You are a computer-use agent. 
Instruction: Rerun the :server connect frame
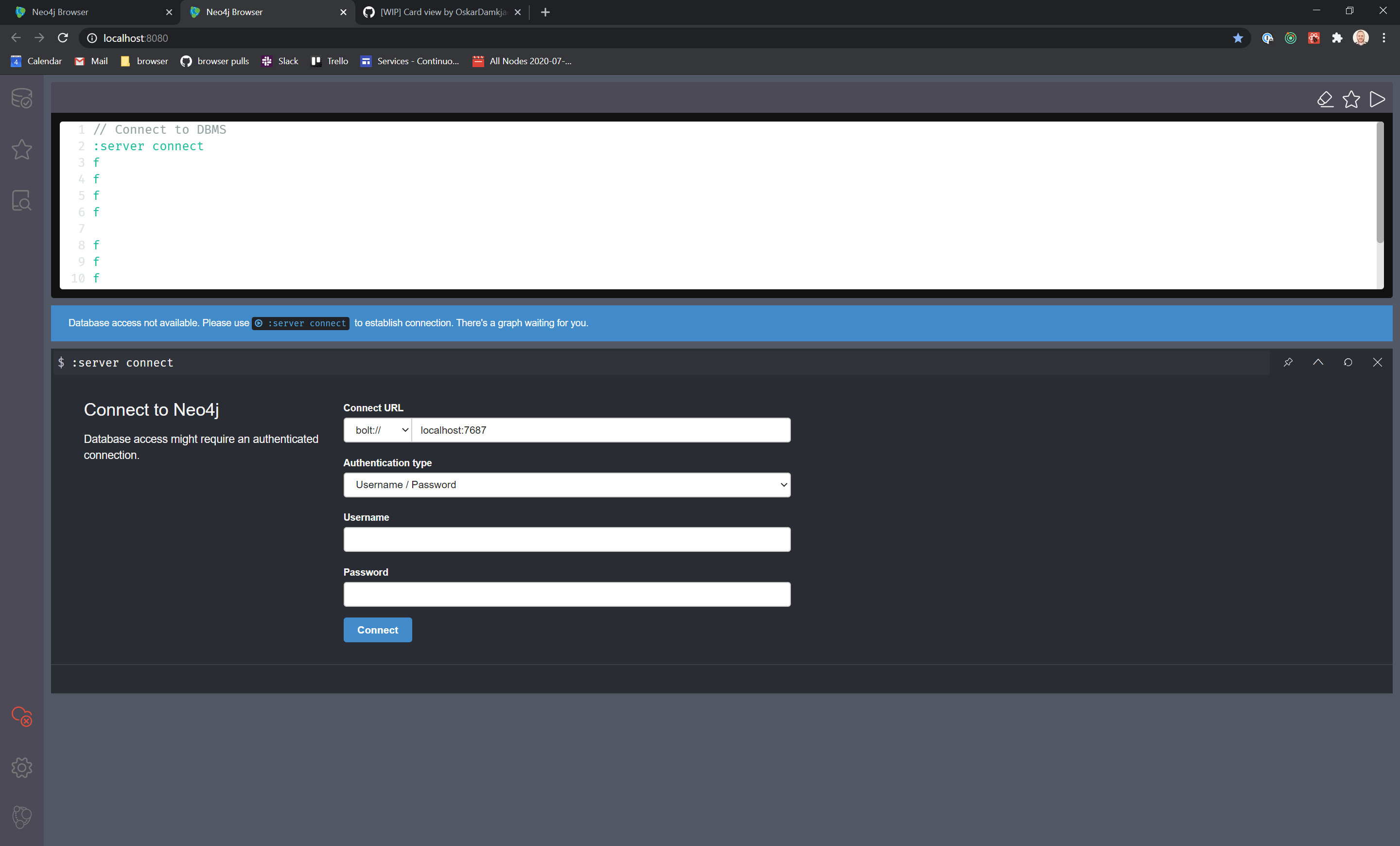coord(1347,363)
